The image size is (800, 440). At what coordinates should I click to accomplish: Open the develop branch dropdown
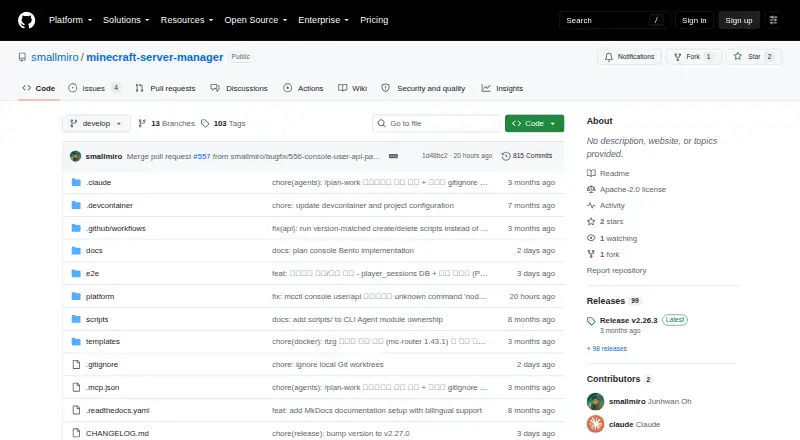[x=96, y=124]
